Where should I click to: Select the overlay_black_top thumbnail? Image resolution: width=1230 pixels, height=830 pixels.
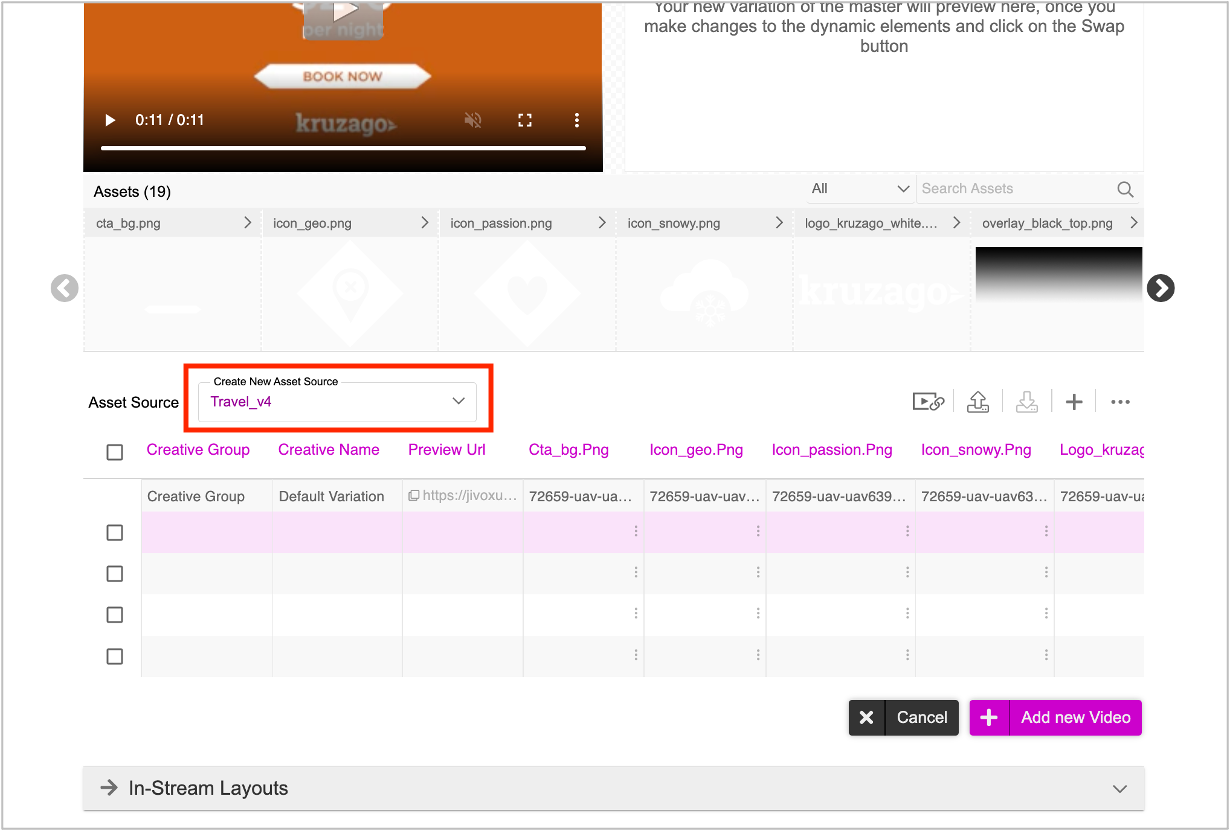[x=1058, y=294]
